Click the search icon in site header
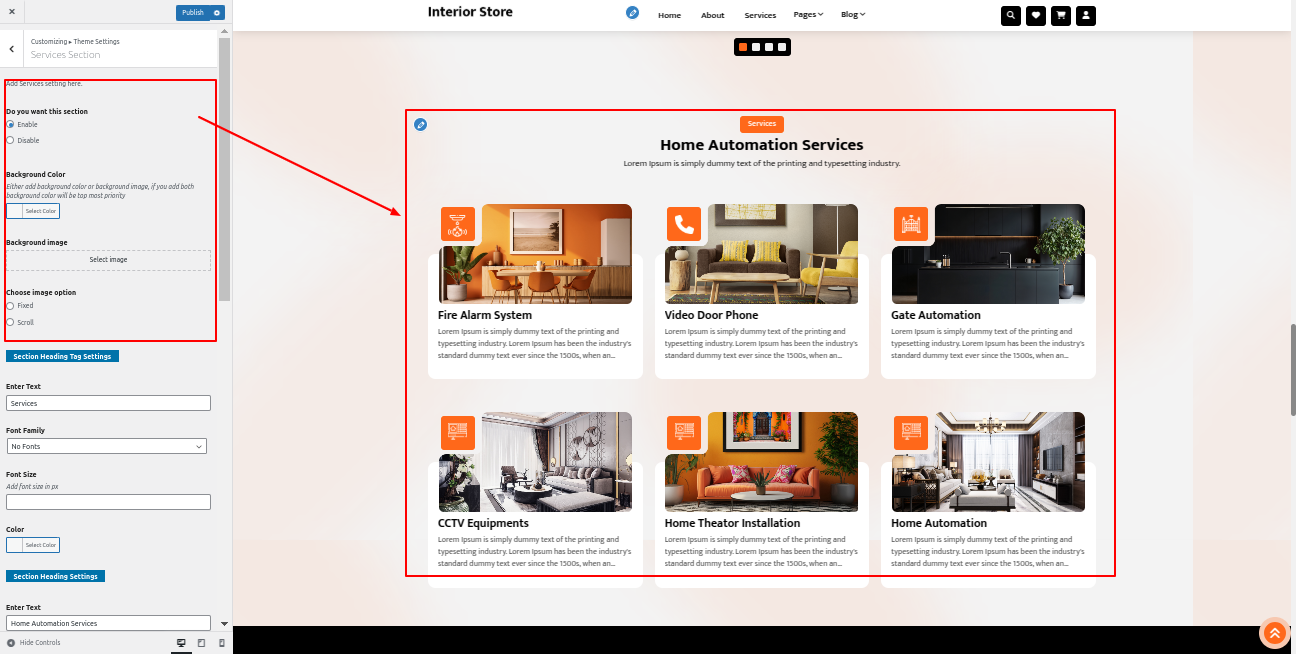This screenshot has width=1296, height=654. (x=1011, y=15)
